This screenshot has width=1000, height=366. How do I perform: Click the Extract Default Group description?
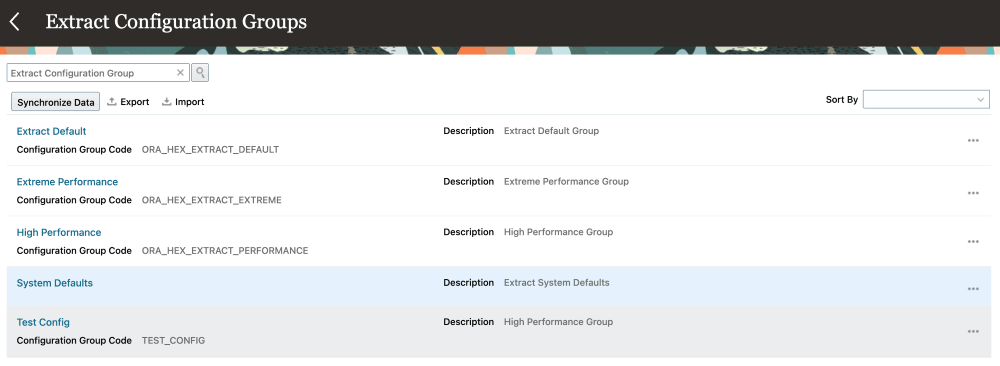coord(552,131)
